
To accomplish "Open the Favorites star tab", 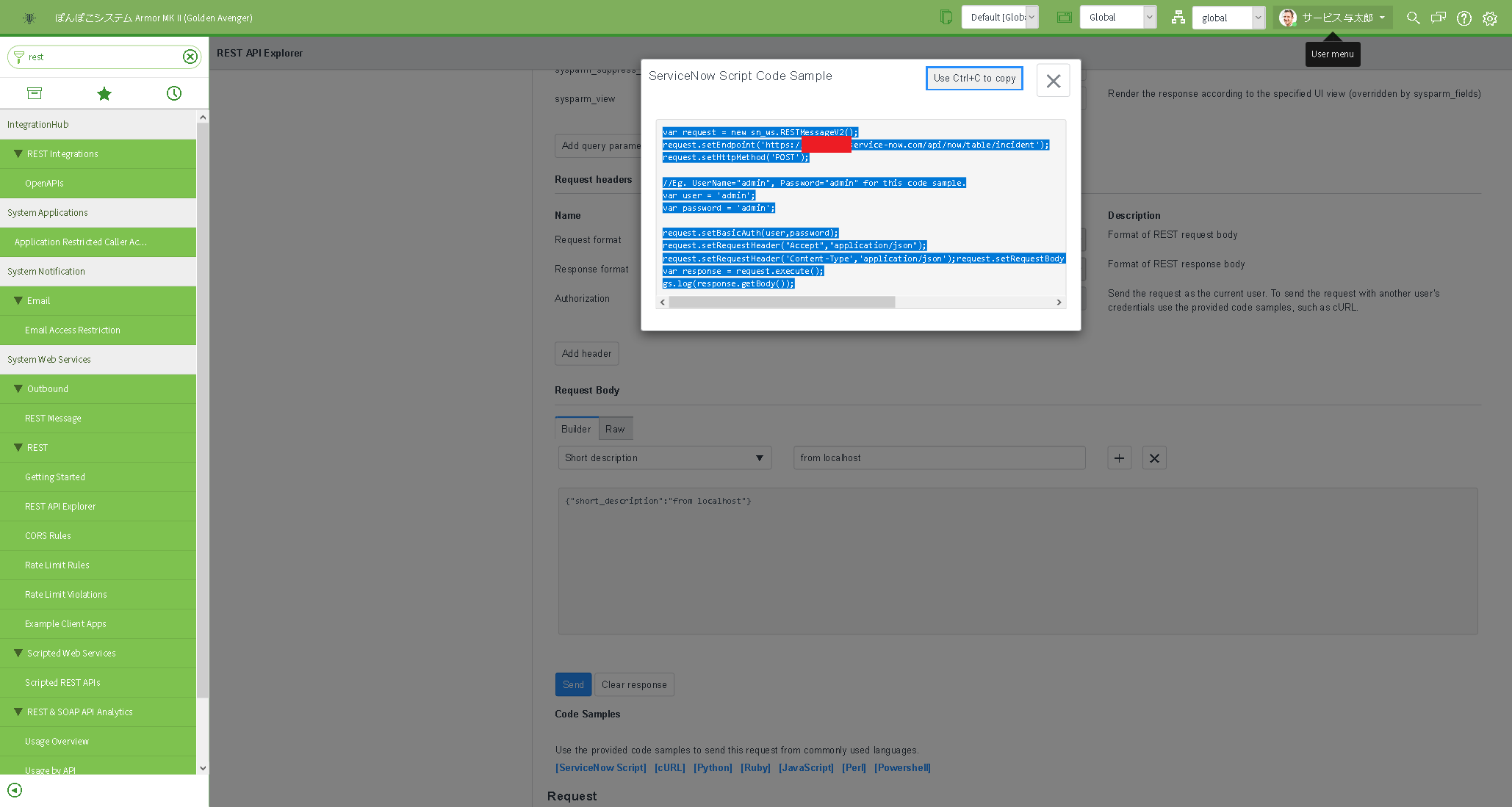I will coord(104,93).
